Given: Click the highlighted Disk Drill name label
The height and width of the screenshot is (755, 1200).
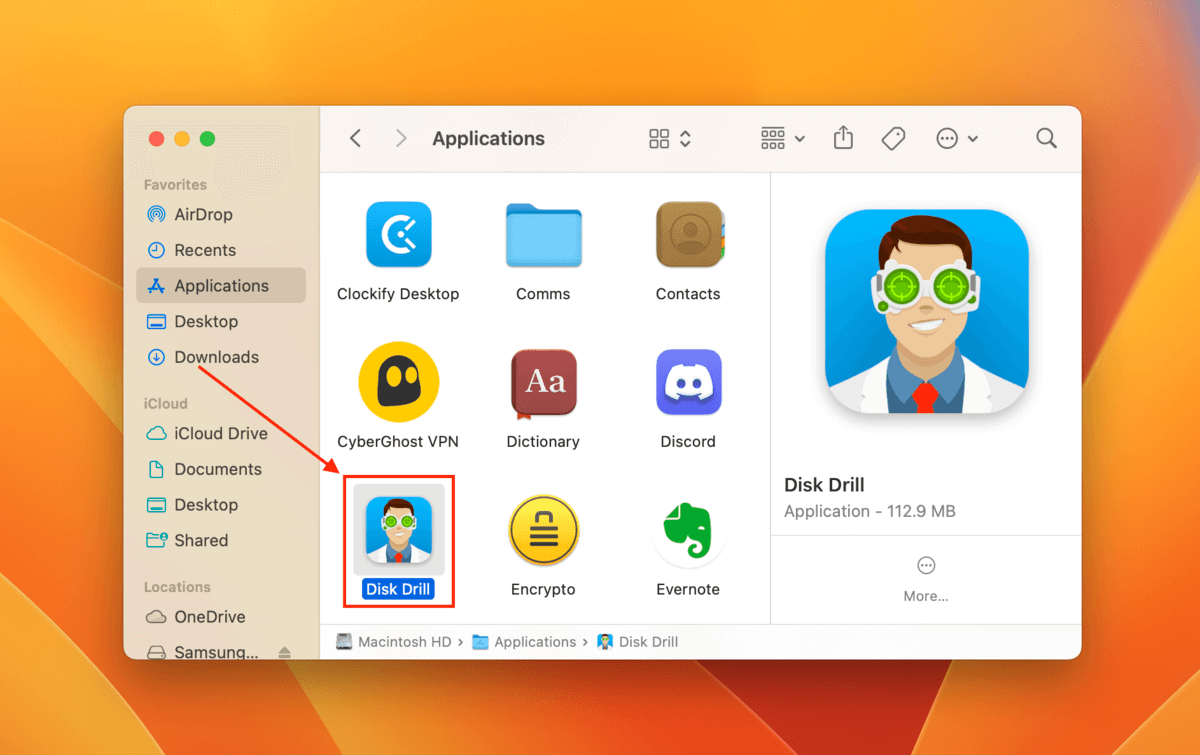Looking at the screenshot, I should pos(398,589).
